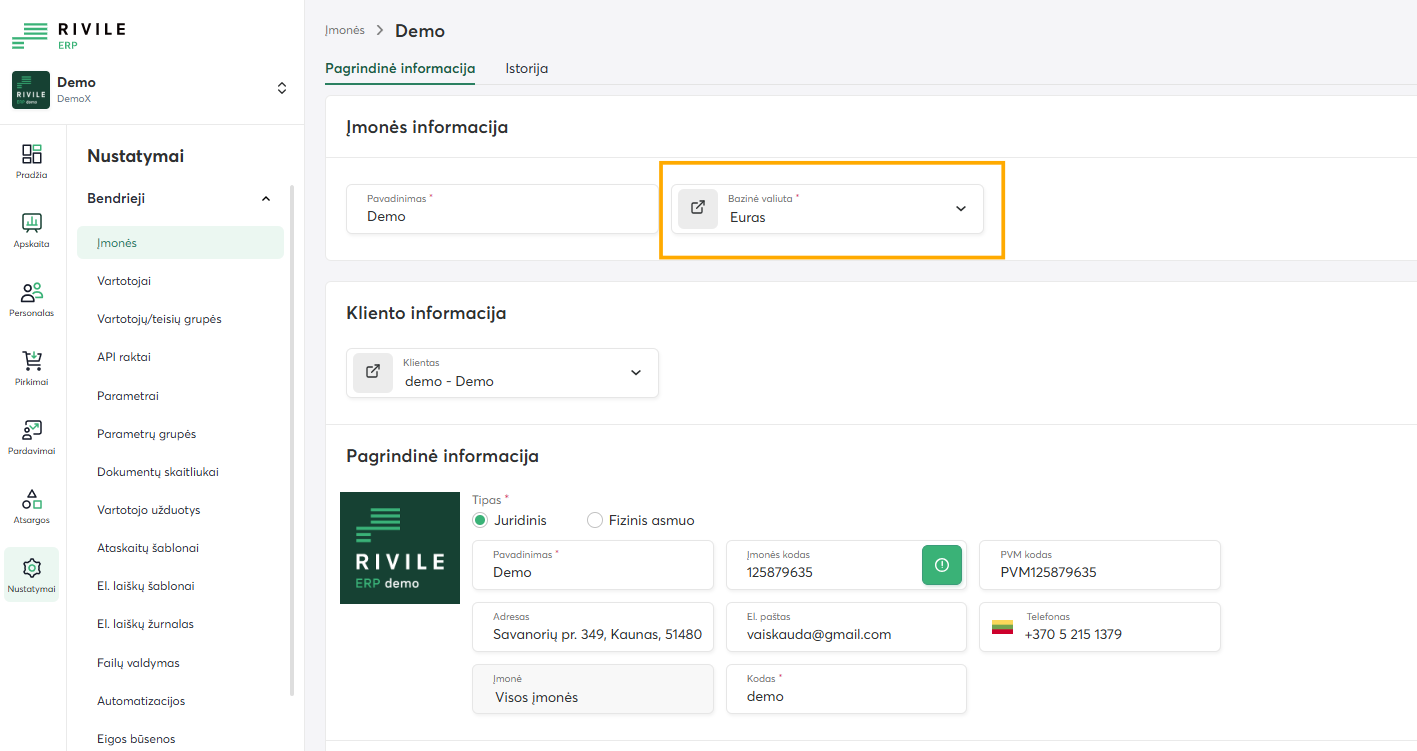Select the Fizinis asmuo radio option
Screen dimensions: 1417x751
[x=595, y=520]
